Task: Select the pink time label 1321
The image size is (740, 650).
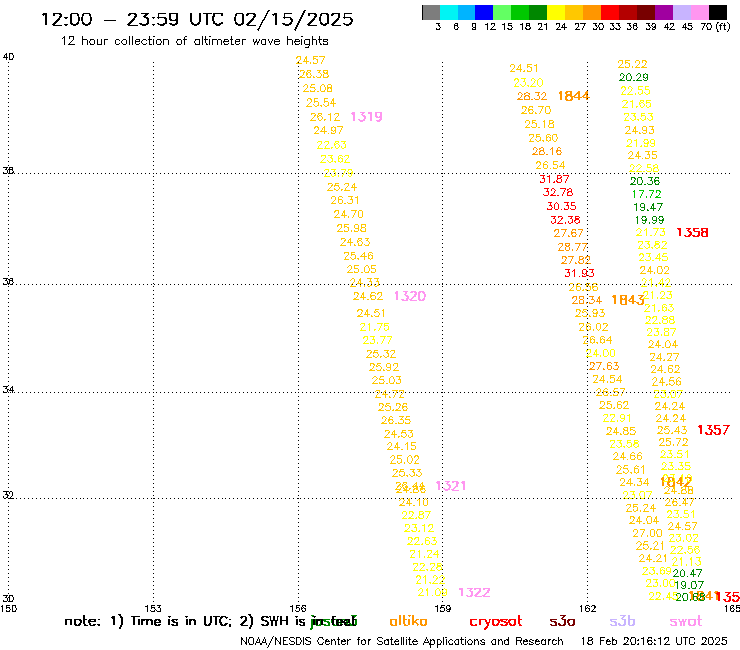Action: (451, 486)
